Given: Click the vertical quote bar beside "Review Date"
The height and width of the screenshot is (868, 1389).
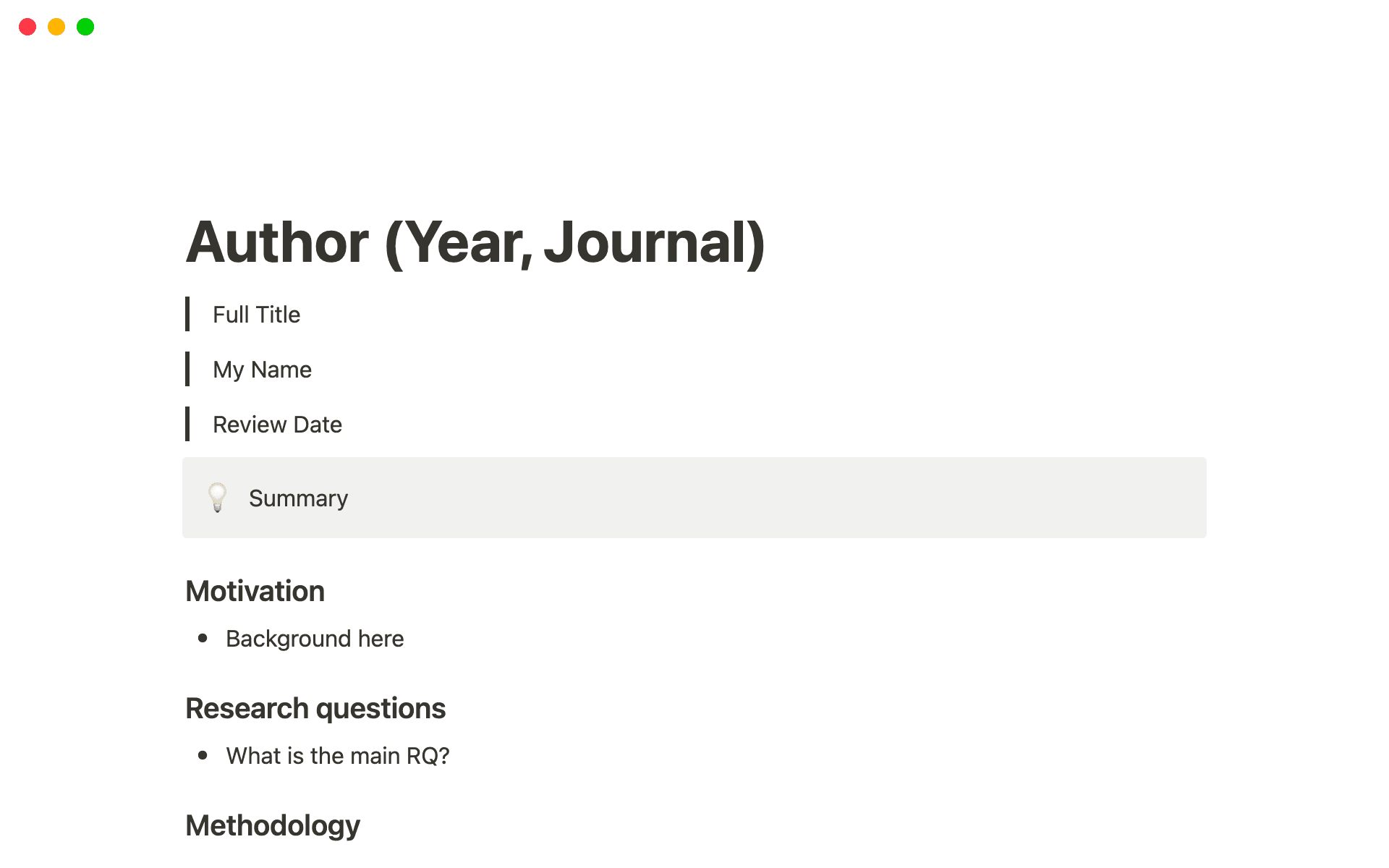Looking at the screenshot, I should click(x=187, y=424).
